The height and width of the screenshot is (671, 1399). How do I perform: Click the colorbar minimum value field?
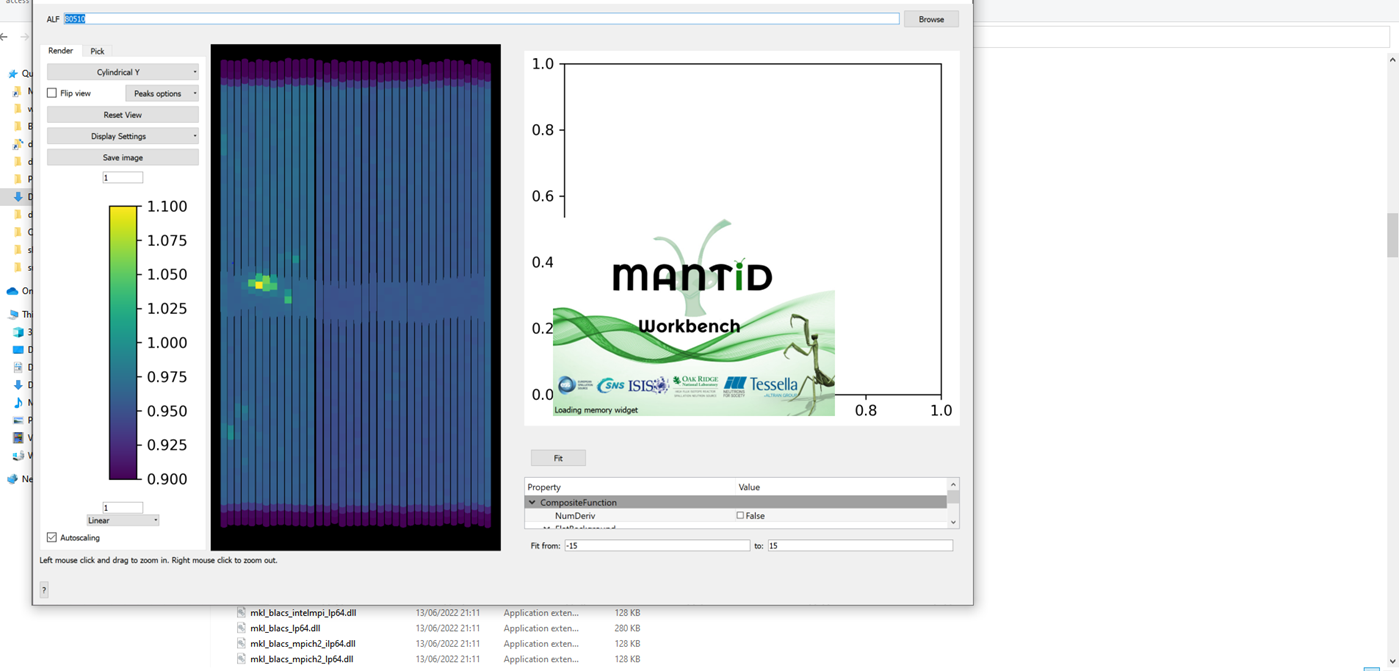tap(123, 507)
